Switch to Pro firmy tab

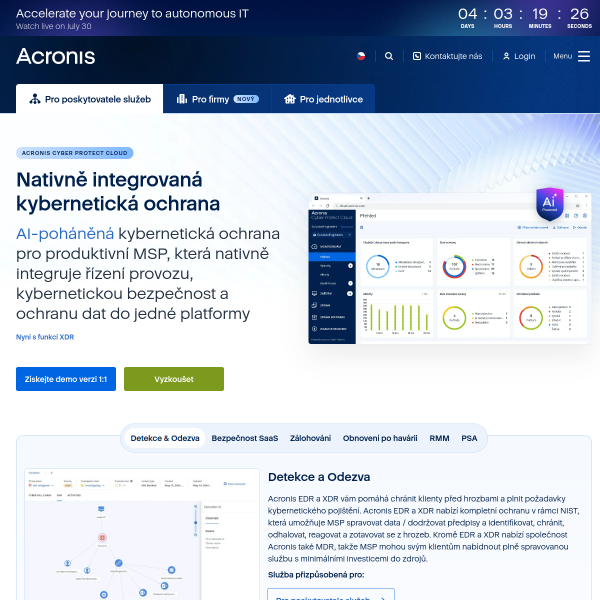tap(217, 99)
